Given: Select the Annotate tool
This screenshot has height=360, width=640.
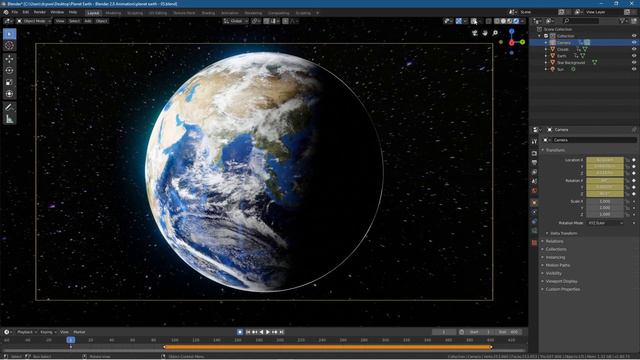Looking at the screenshot, I should point(9,107).
